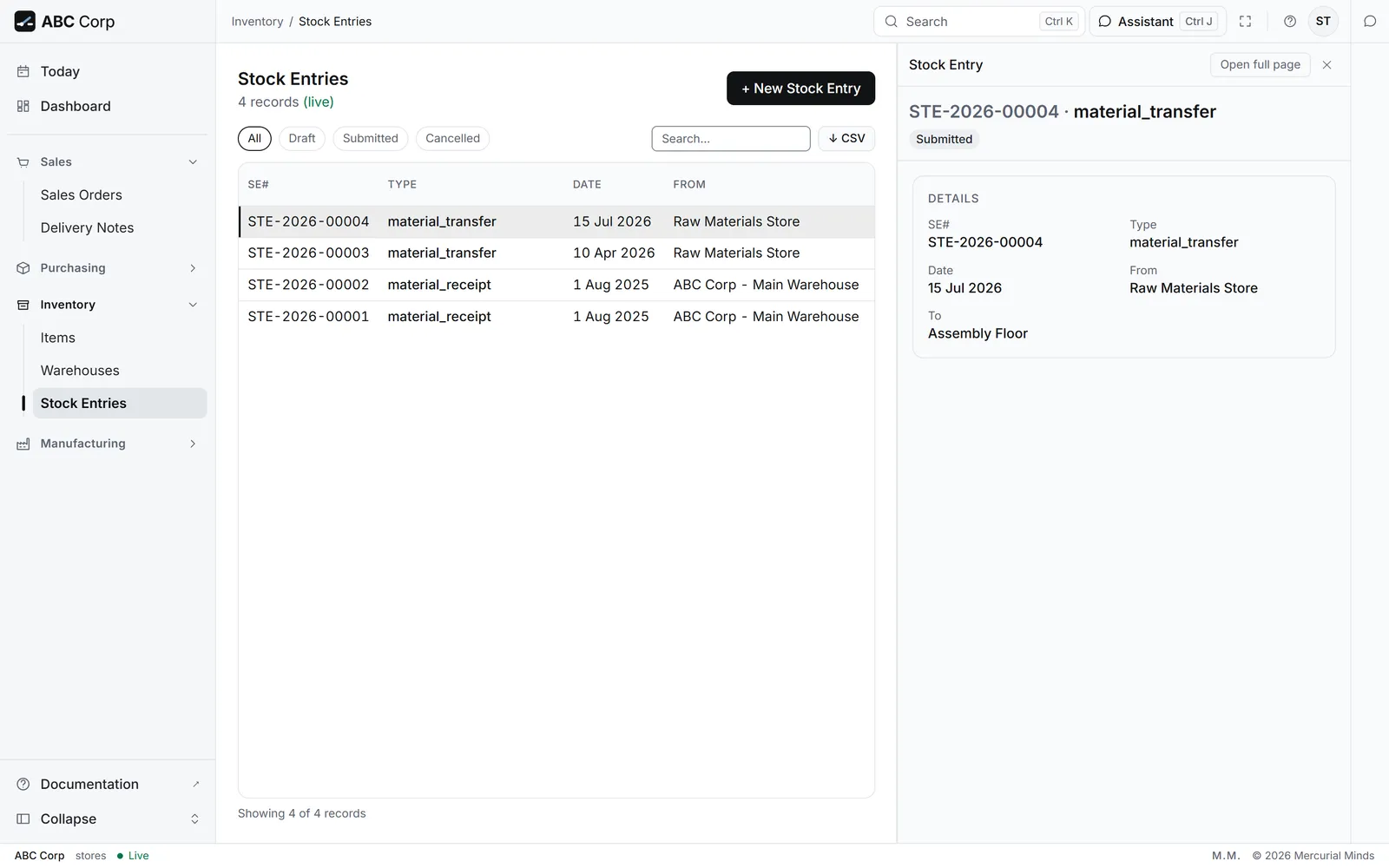Click the external link arrow beside Documentation
The image size is (1389, 868).
196,785
